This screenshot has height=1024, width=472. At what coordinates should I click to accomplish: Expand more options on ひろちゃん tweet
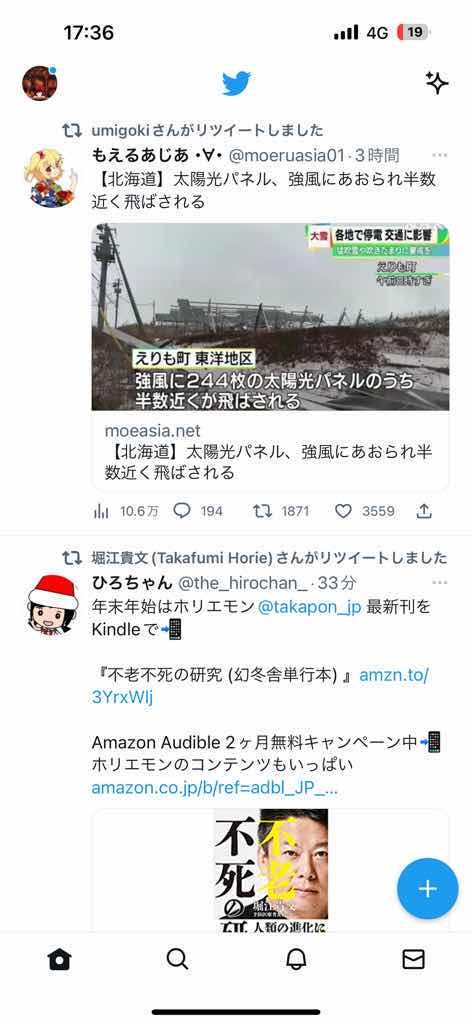(439, 582)
